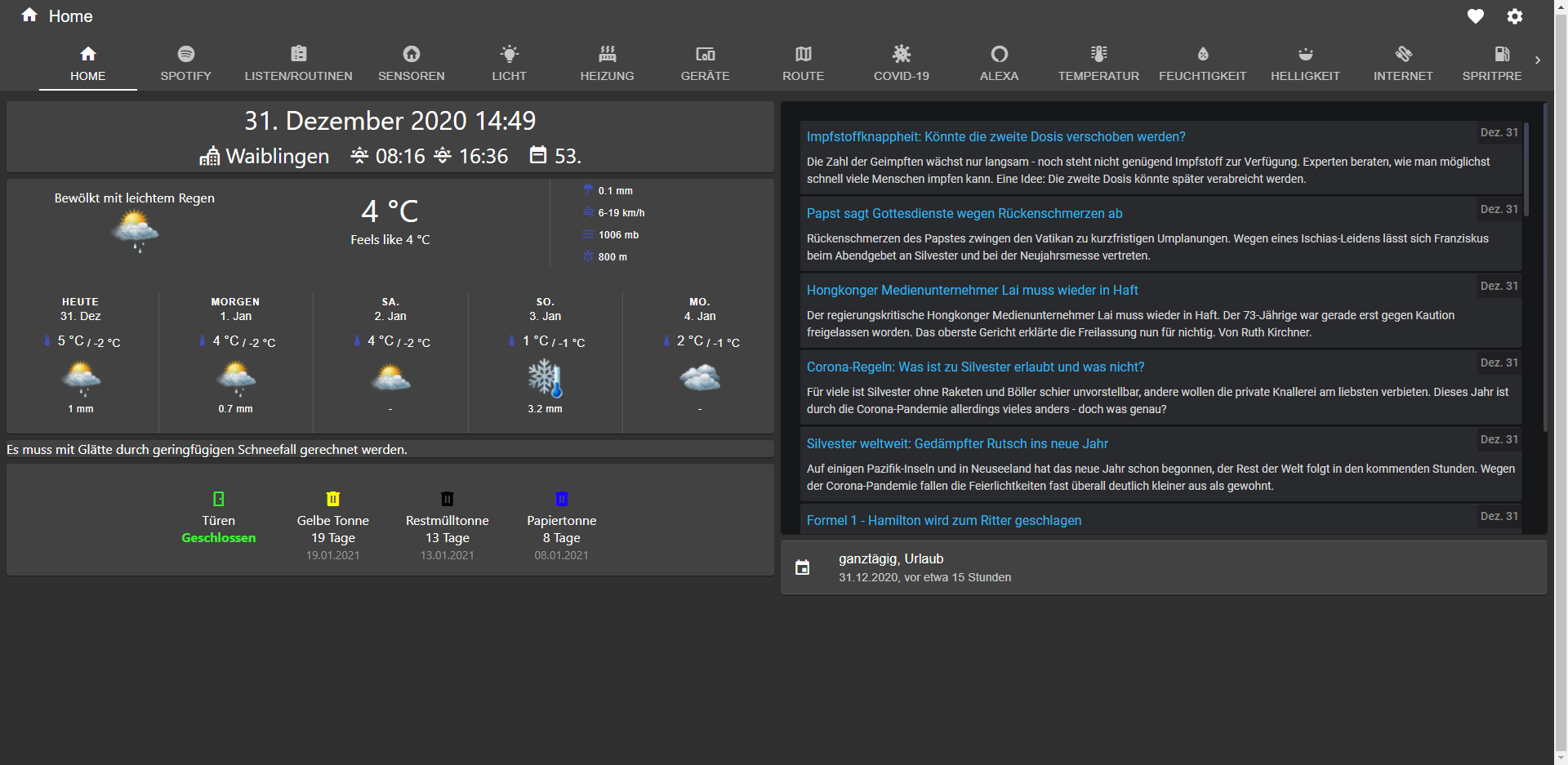Click the Türen door status icon
This screenshot has width=1568, height=765.
pyautogui.click(x=219, y=498)
